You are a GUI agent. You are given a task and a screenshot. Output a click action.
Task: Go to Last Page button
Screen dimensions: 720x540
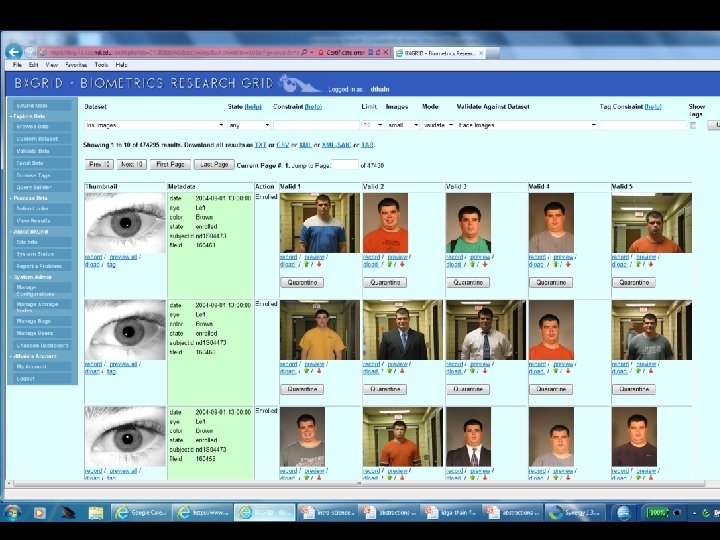click(214, 164)
